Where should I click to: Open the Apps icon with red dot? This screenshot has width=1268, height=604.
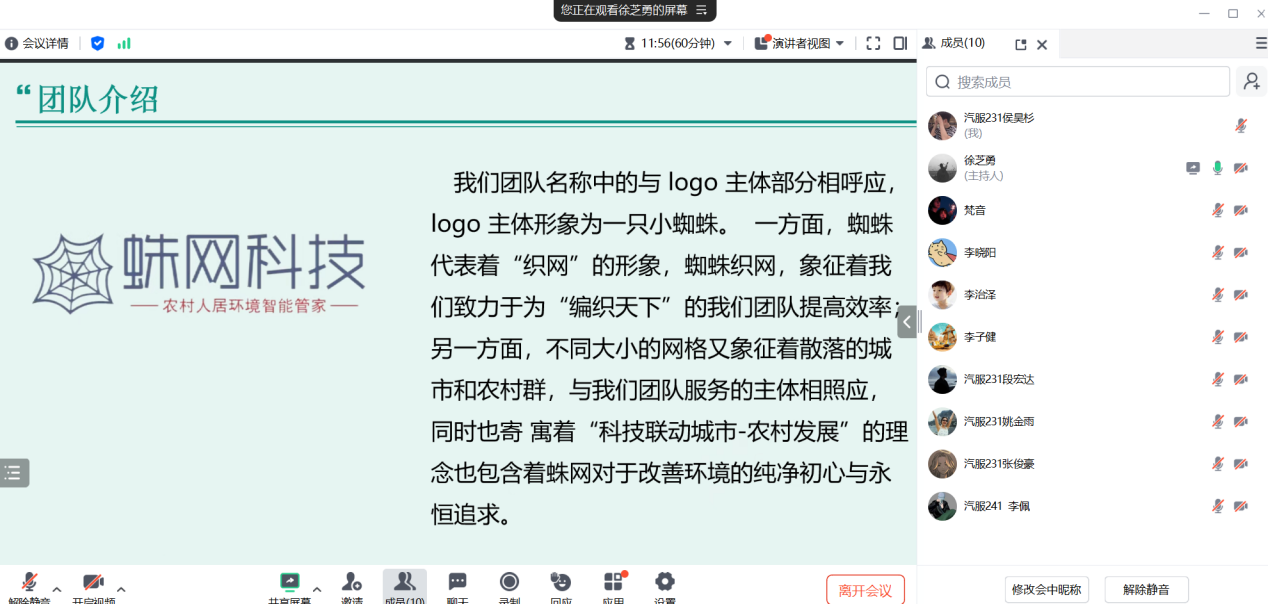click(613, 582)
